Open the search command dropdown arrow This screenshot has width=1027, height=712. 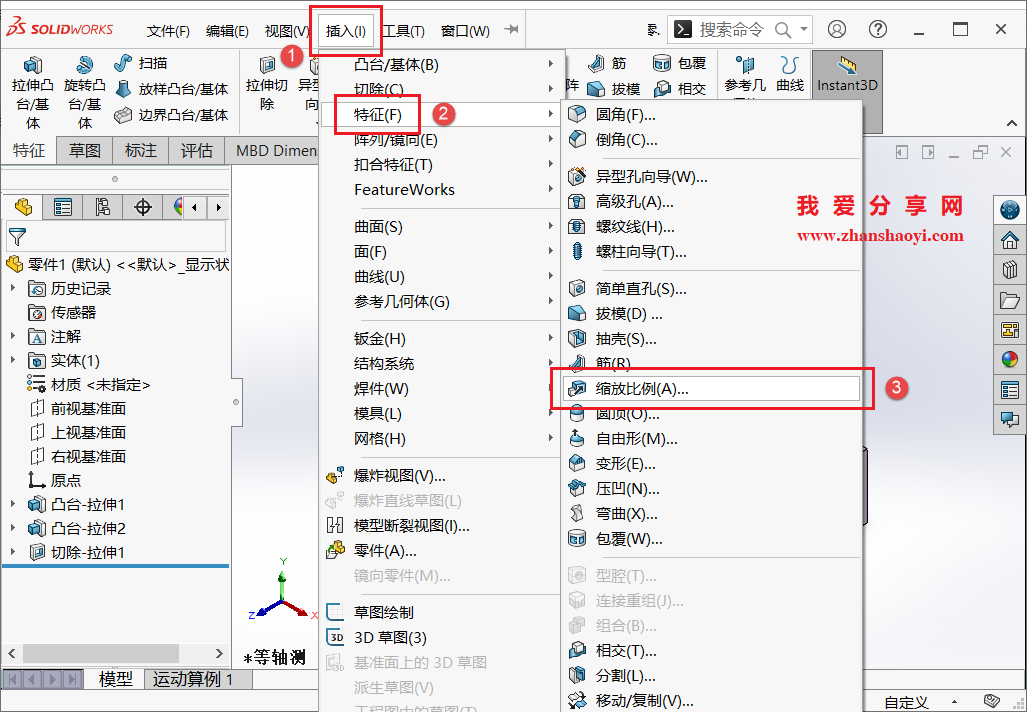tap(804, 29)
